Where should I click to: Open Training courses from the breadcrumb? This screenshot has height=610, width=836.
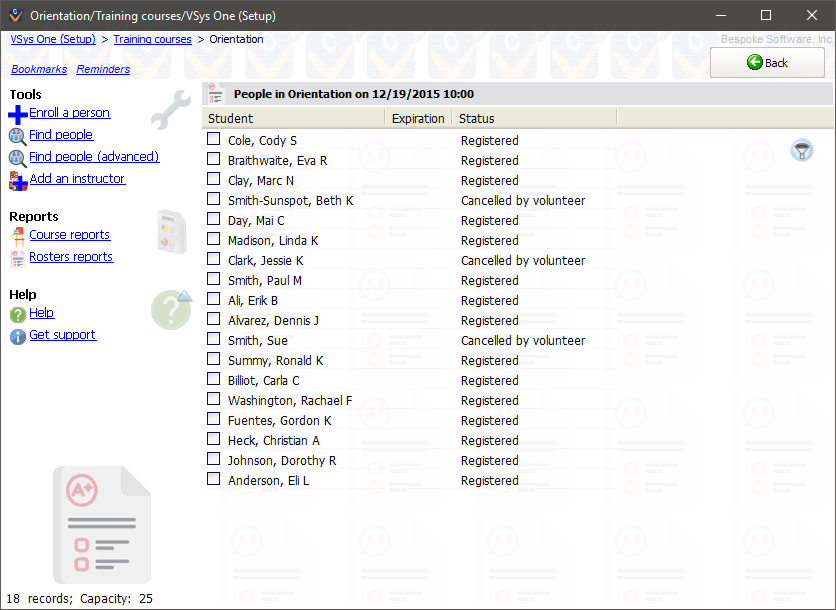pos(152,39)
